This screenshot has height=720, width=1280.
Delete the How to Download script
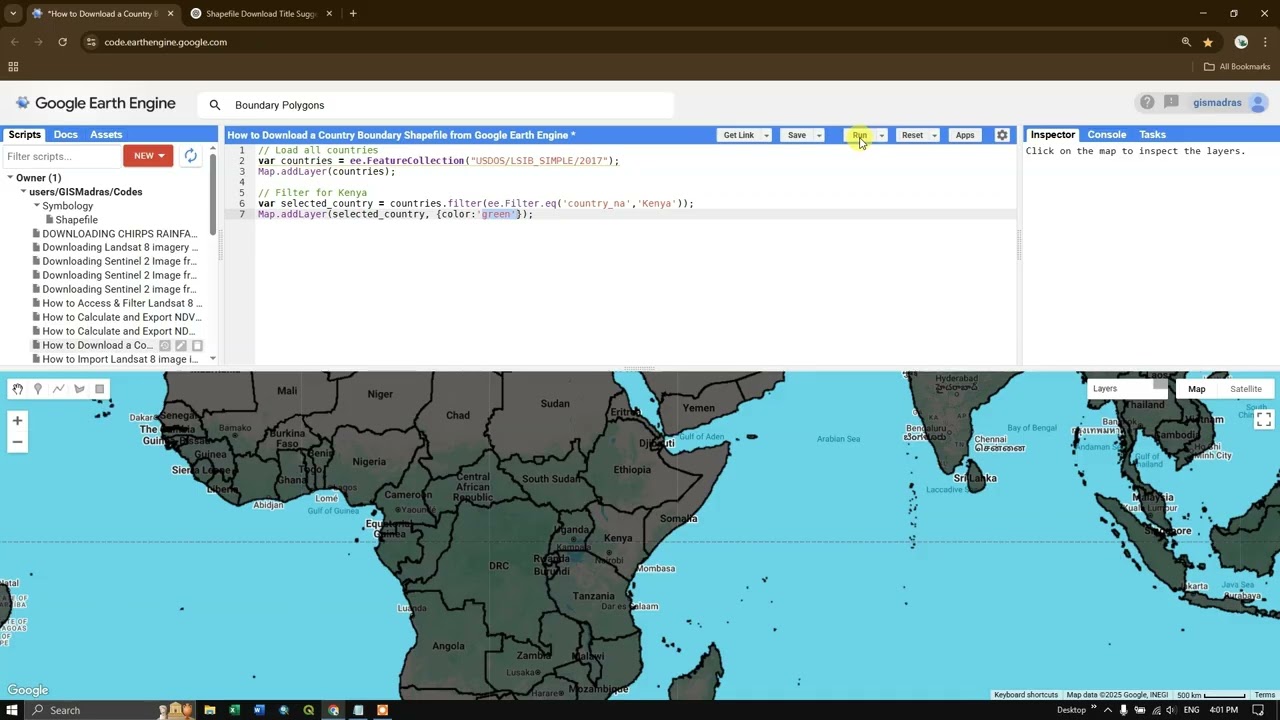point(197,346)
